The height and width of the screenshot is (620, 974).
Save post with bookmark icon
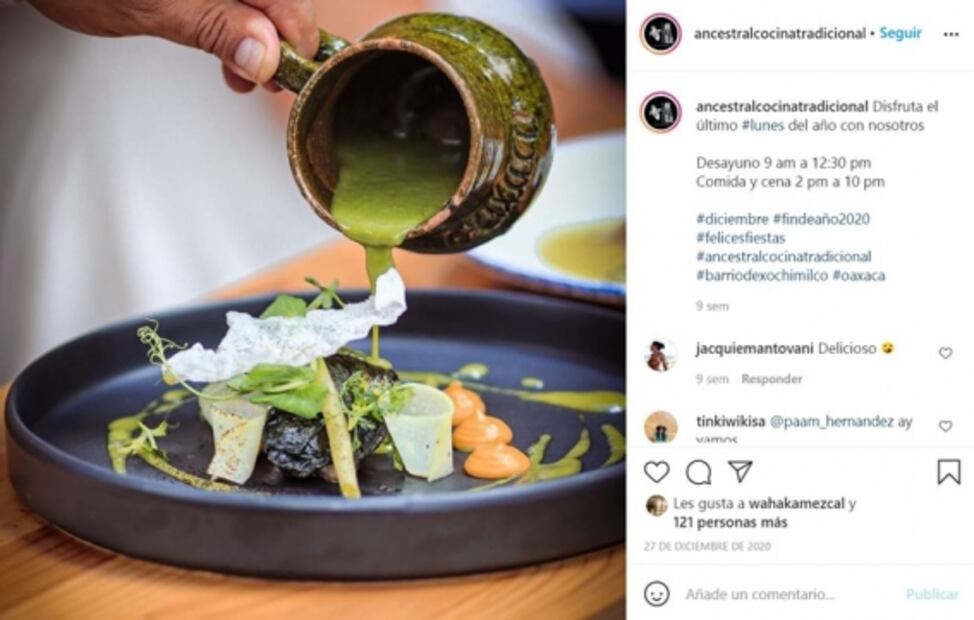pyautogui.click(x=948, y=472)
